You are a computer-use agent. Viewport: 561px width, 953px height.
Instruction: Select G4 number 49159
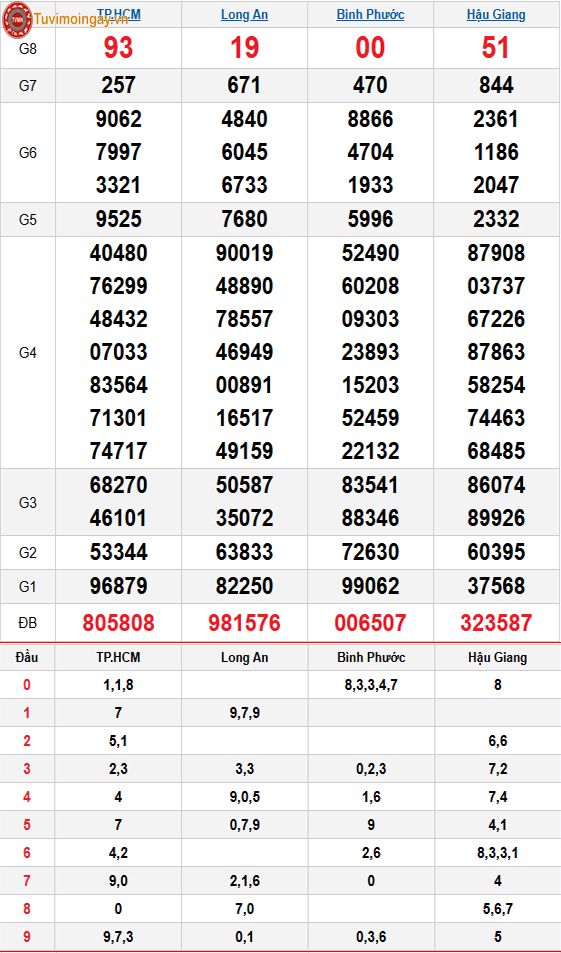tap(244, 451)
